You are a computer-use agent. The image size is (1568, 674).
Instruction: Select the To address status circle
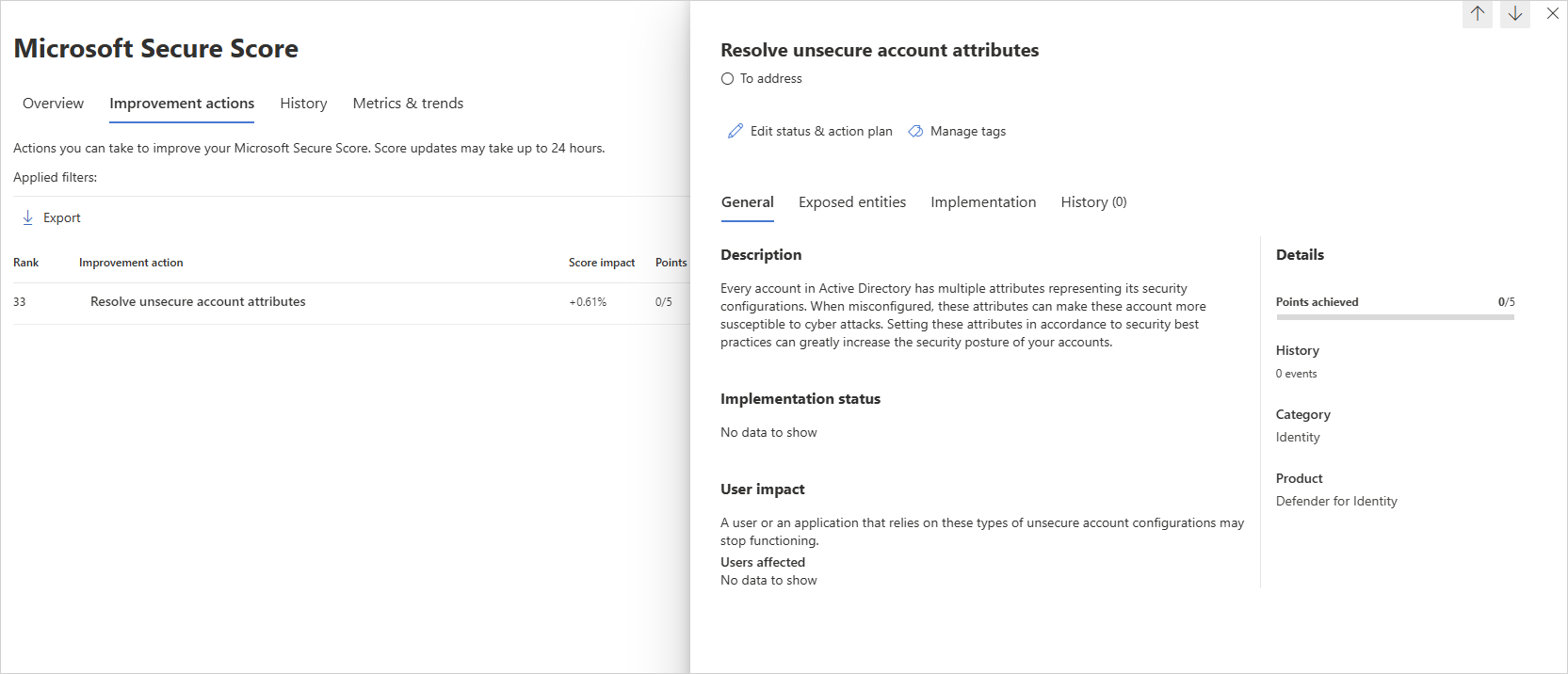tap(727, 79)
